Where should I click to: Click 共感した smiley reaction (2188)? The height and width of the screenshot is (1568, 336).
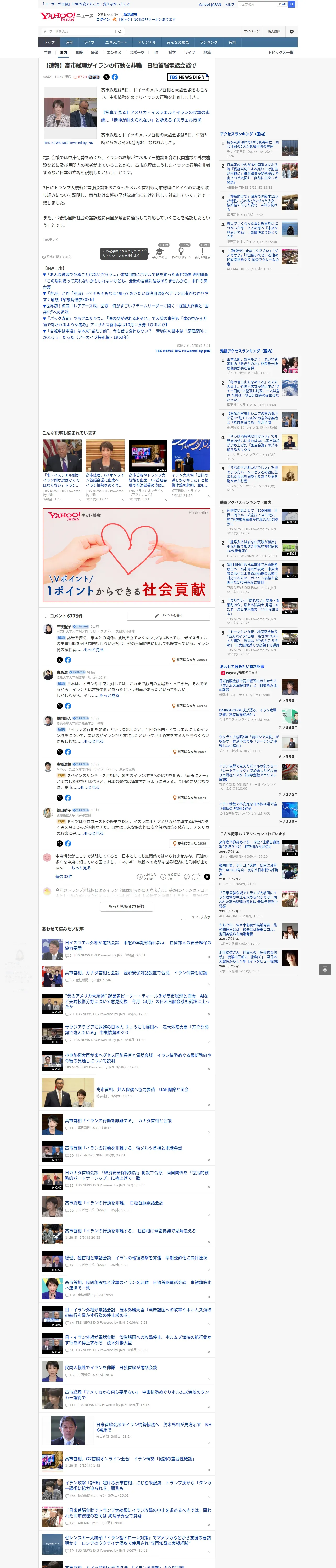coord(140,877)
